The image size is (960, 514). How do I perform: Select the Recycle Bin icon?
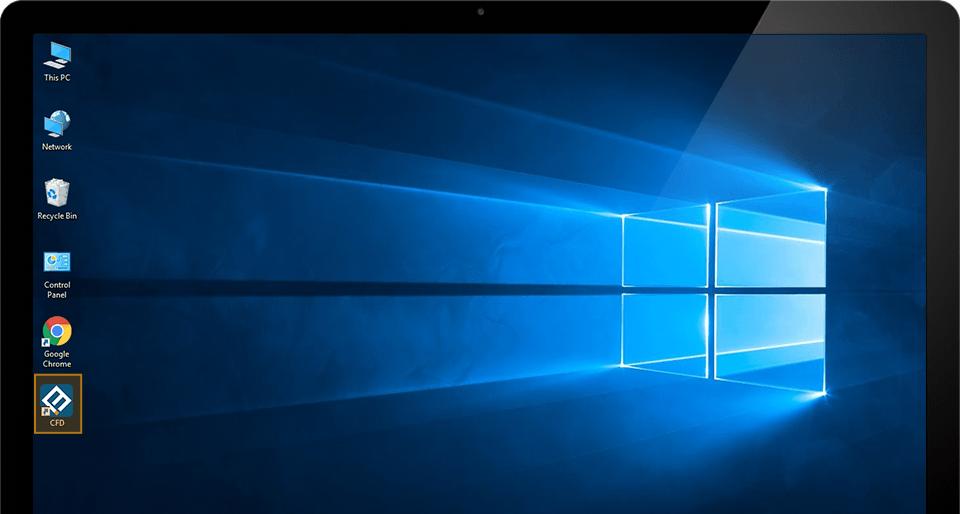[57, 193]
